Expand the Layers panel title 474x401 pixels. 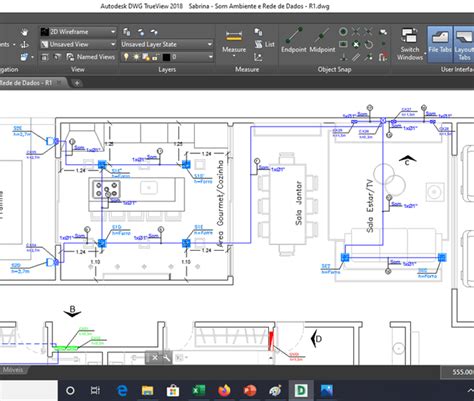(167, 69)
